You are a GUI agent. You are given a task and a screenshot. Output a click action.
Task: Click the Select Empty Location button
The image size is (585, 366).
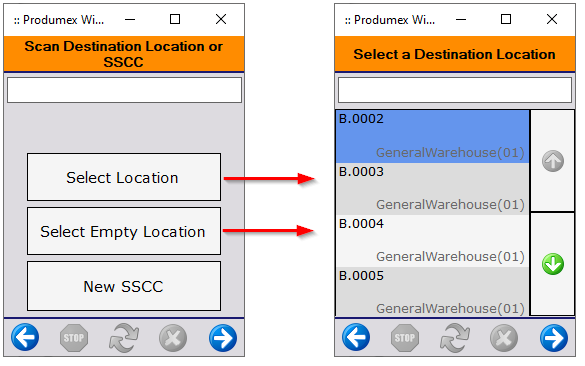click(124, 231)
